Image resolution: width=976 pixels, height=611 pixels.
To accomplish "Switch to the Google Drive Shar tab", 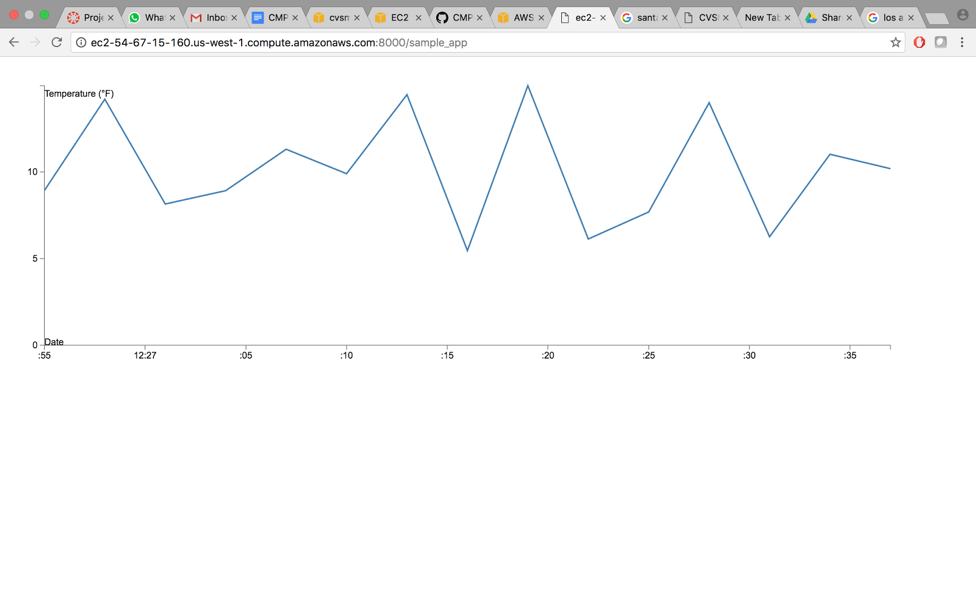I will [x=827, y=17].
